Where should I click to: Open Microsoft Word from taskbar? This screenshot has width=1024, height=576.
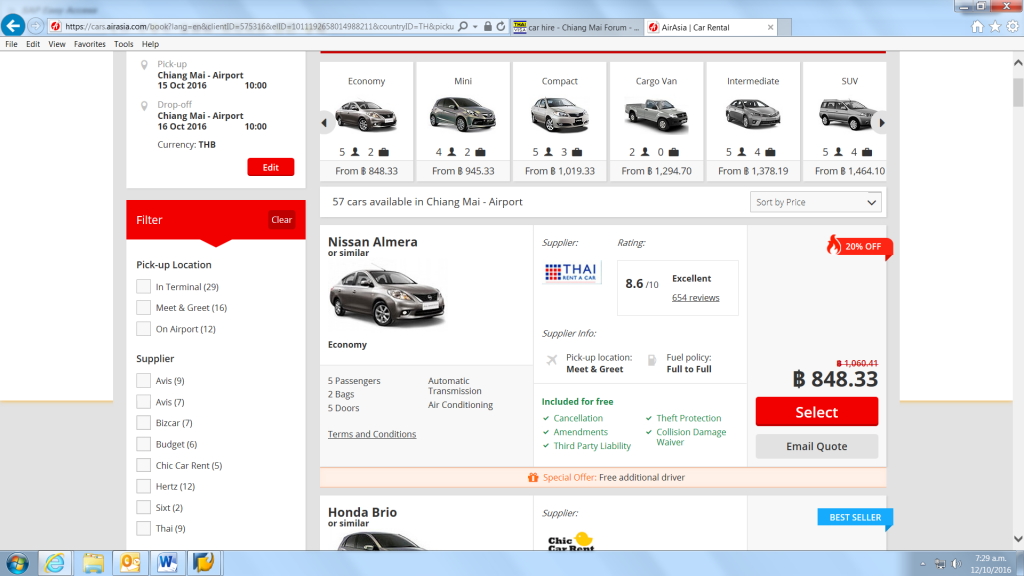pos(167,563)
